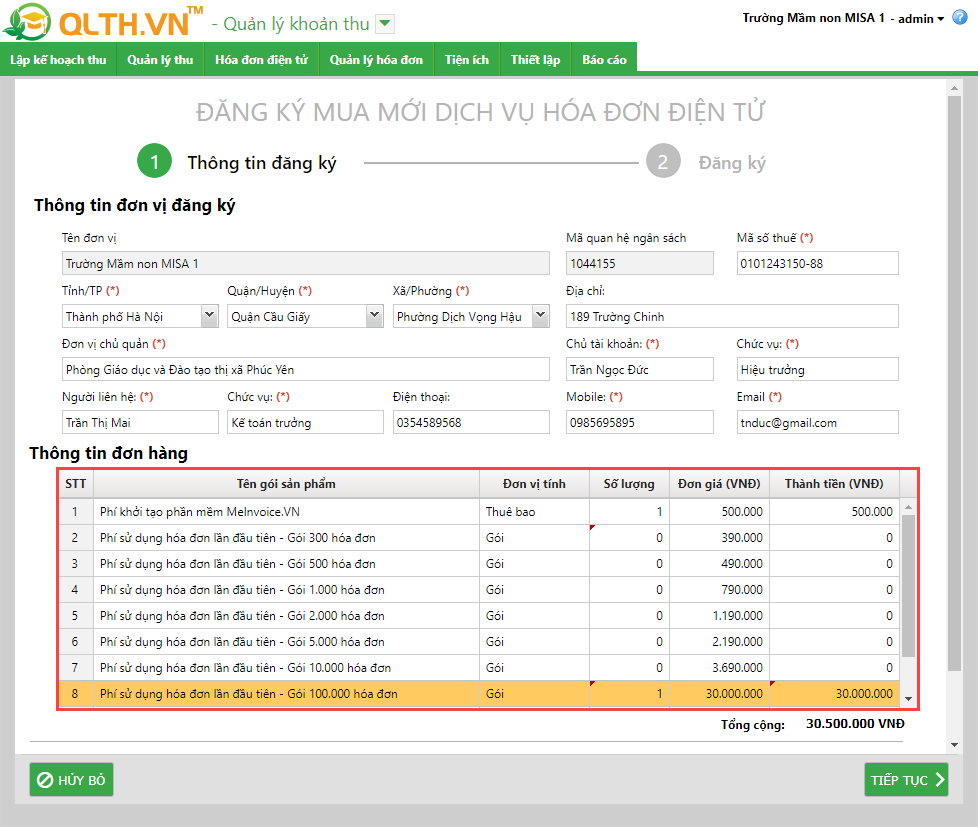Screen dimensions: 978x827
Task: Edit quantity for Gói 300 hóa đơn
Action: 629,538
